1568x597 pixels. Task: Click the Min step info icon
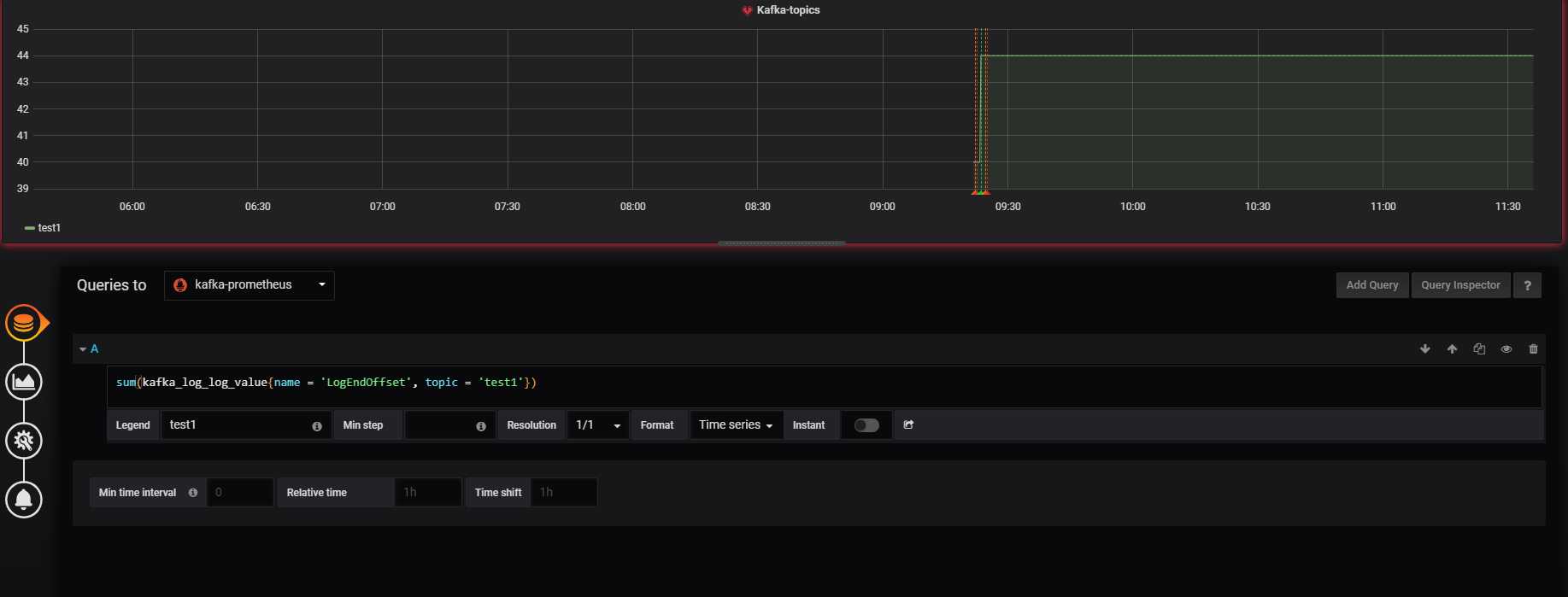pos(481,426)
